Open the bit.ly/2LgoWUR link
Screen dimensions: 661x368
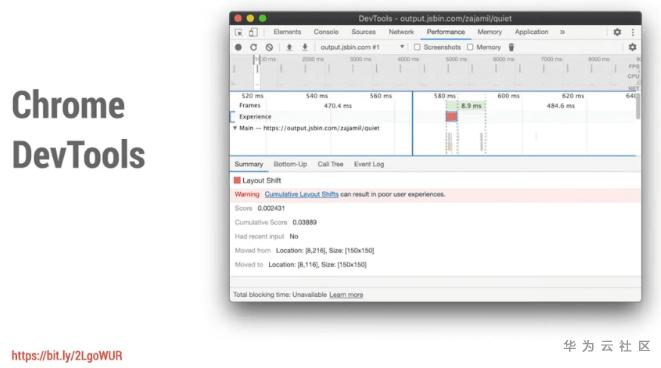[x=67, y=356]
